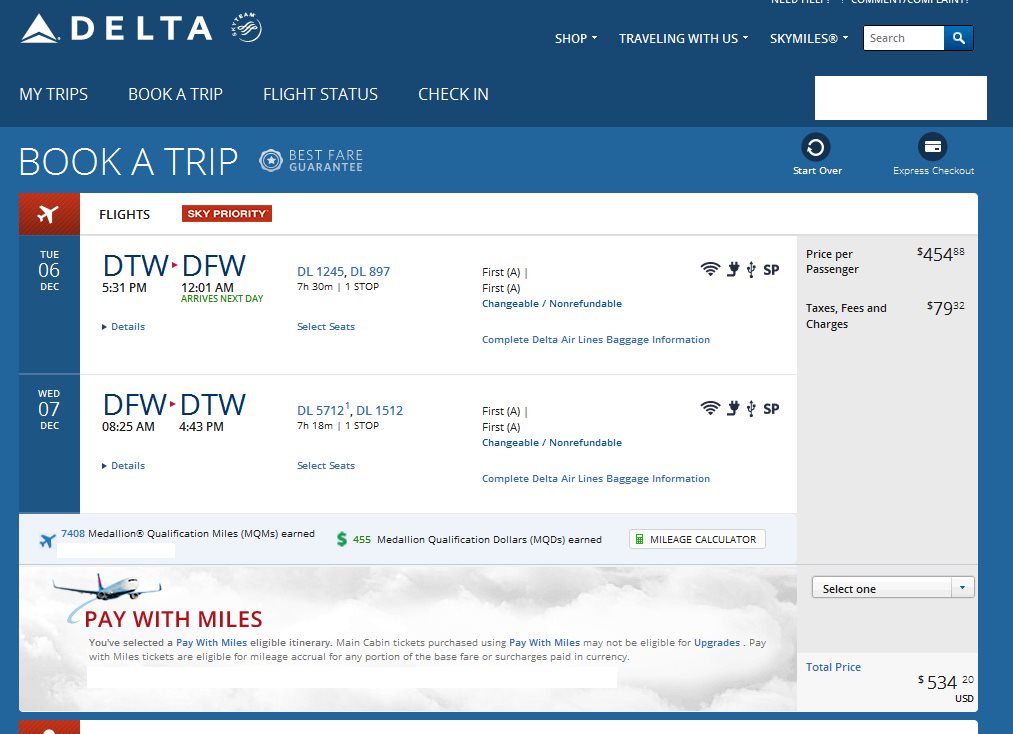The height and width of the screenshot is (734, 1013).
Task: Select Seats for the DL 1245 flight
Action: (325, 326)
